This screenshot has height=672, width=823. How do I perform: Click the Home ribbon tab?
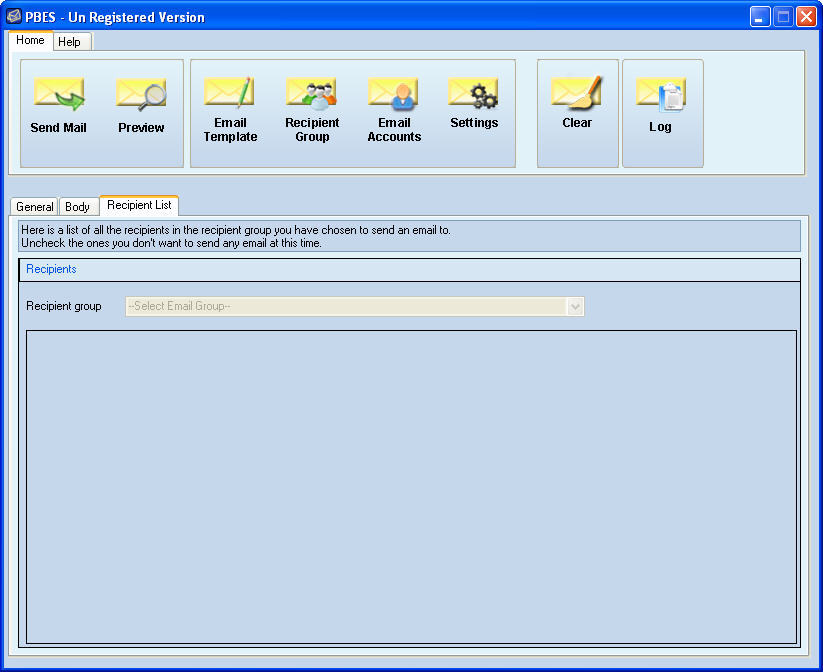29,40
